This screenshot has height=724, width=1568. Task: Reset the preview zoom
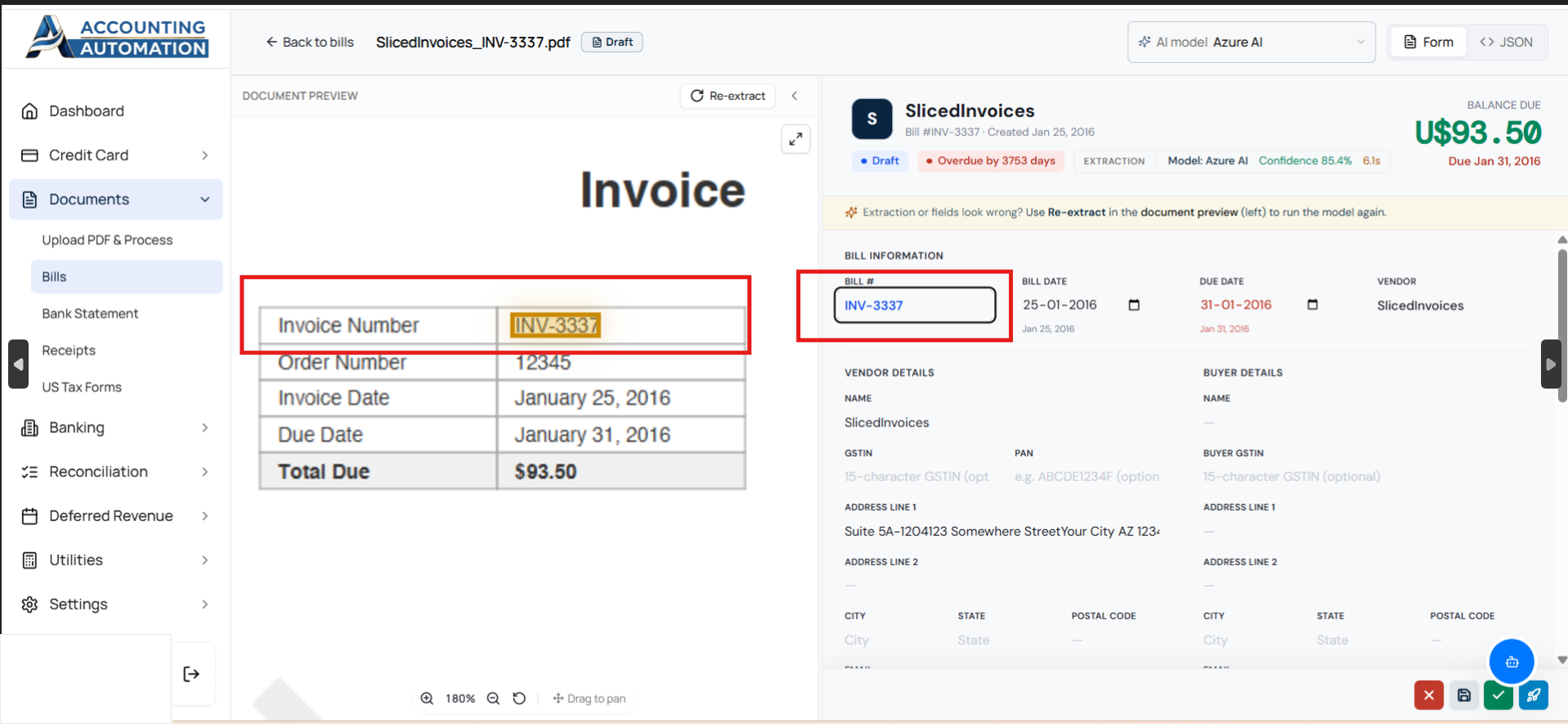coord(519,699)
